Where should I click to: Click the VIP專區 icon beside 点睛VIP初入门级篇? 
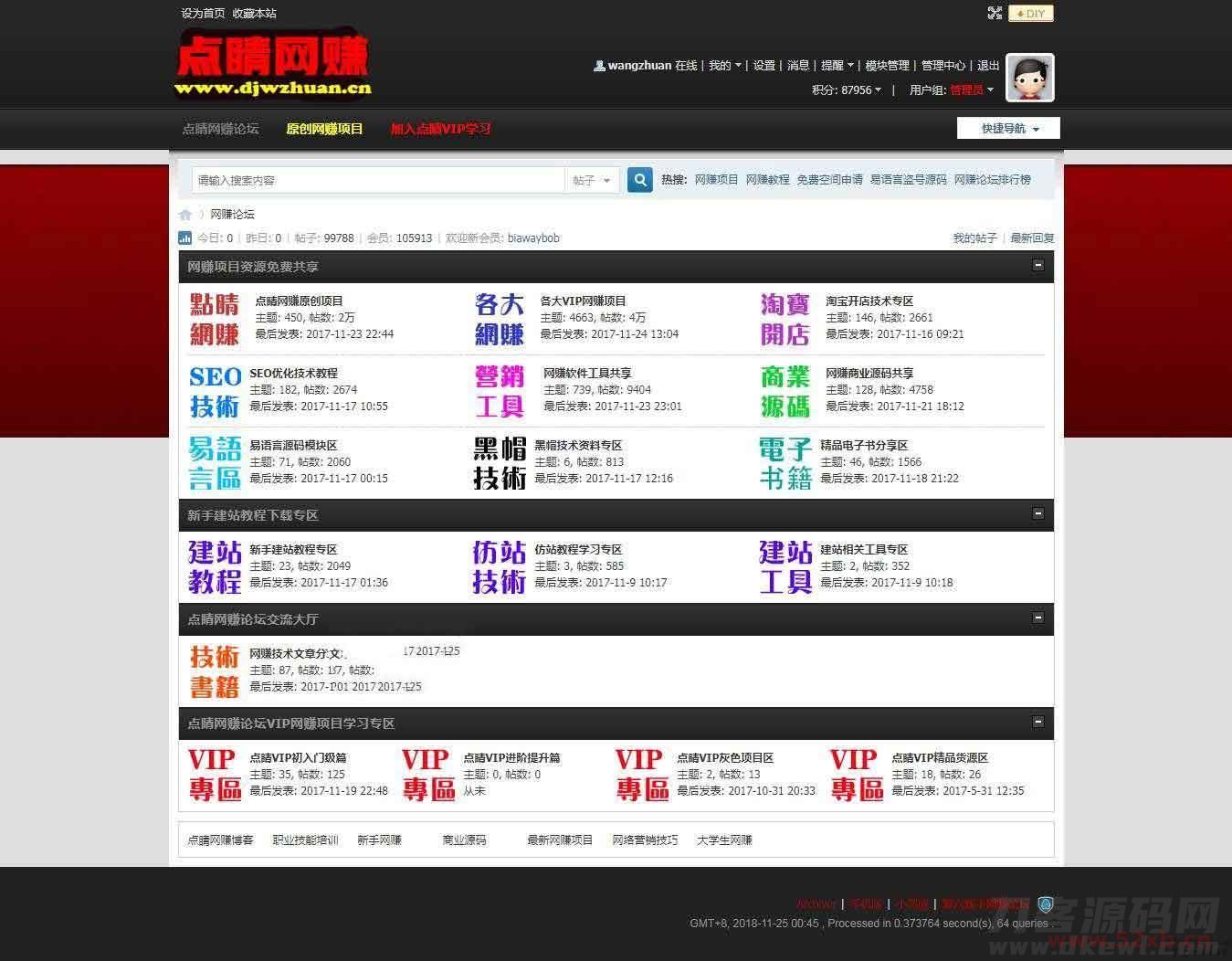click(x=215, y=774)
